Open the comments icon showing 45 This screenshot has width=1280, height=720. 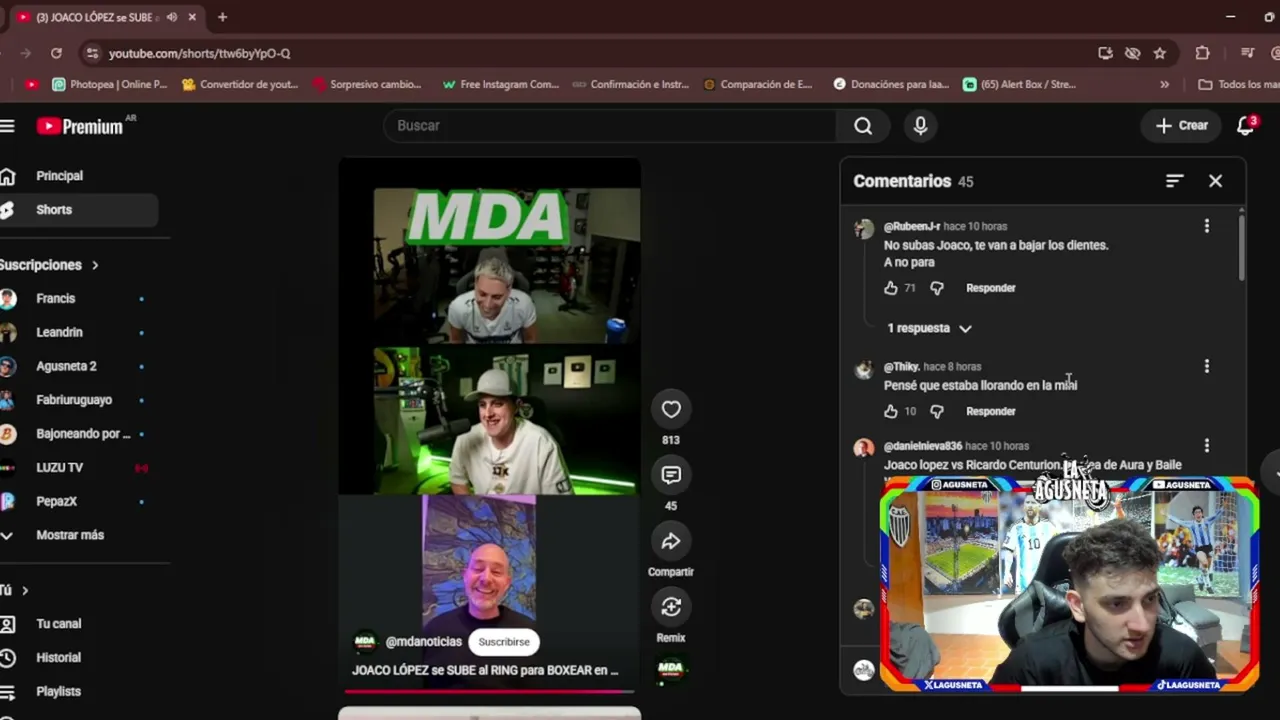click(x=671, y=475)
